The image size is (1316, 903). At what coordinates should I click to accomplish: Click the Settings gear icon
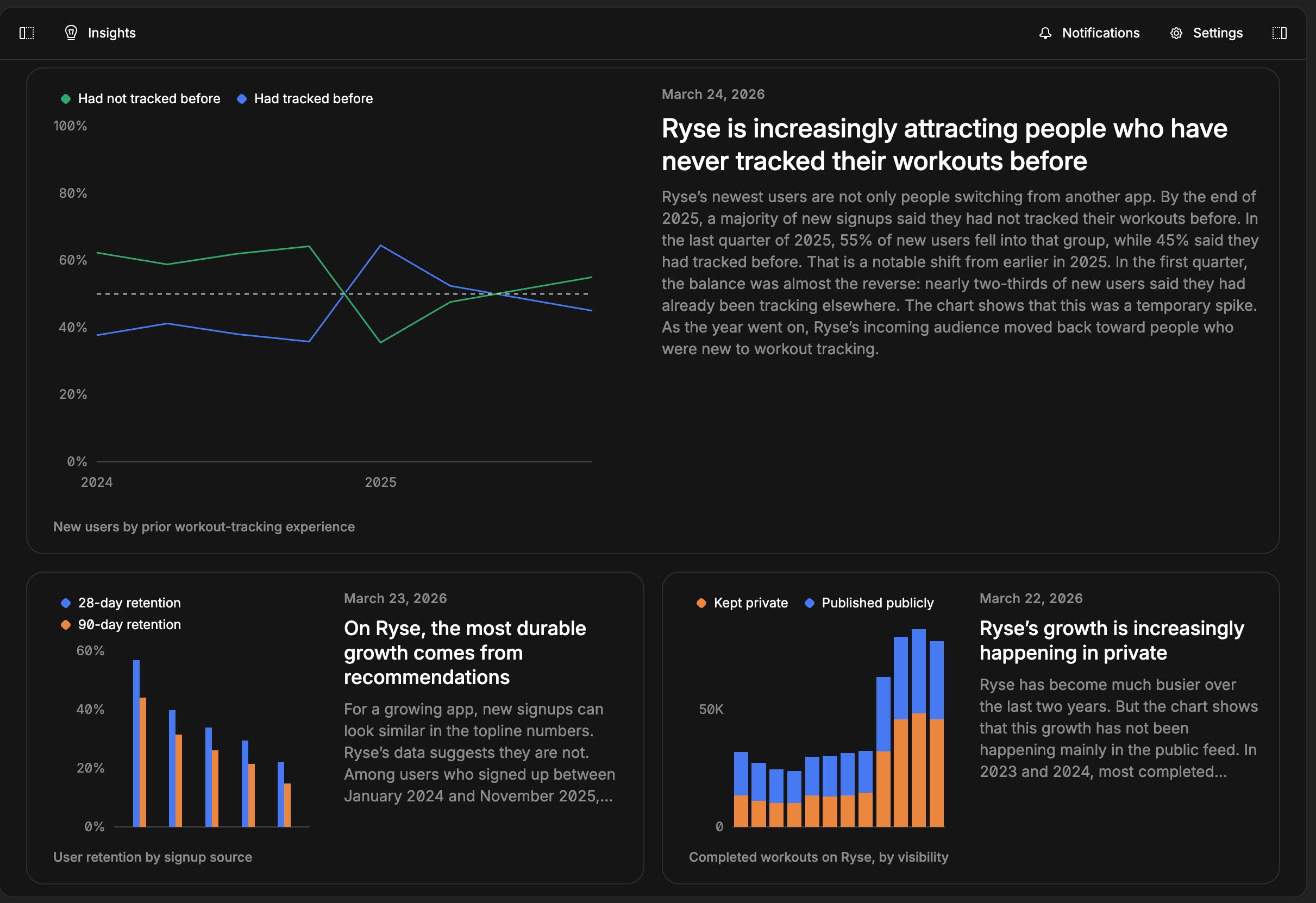click(x=1176, y=33)
